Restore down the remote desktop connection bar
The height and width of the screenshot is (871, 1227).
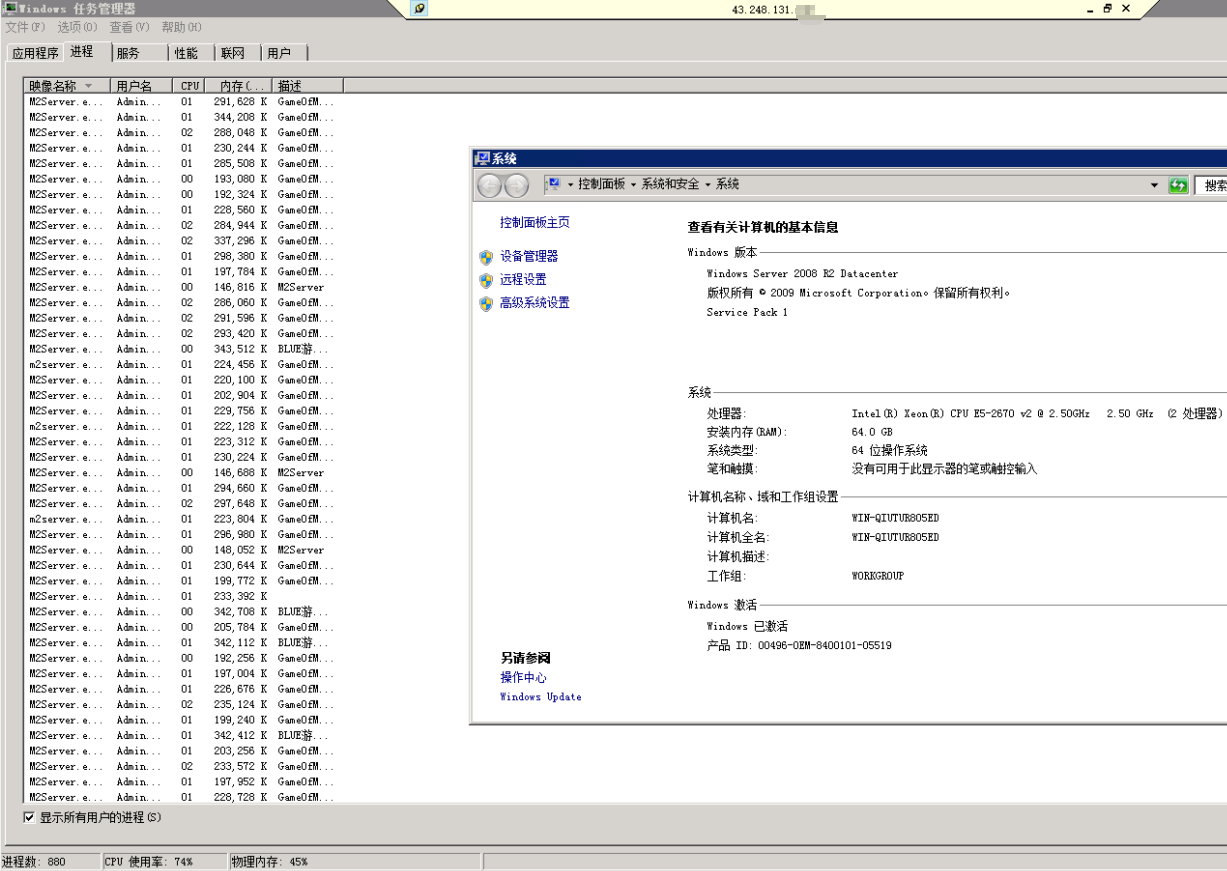pyautogui.click(x=1107, y=8)
